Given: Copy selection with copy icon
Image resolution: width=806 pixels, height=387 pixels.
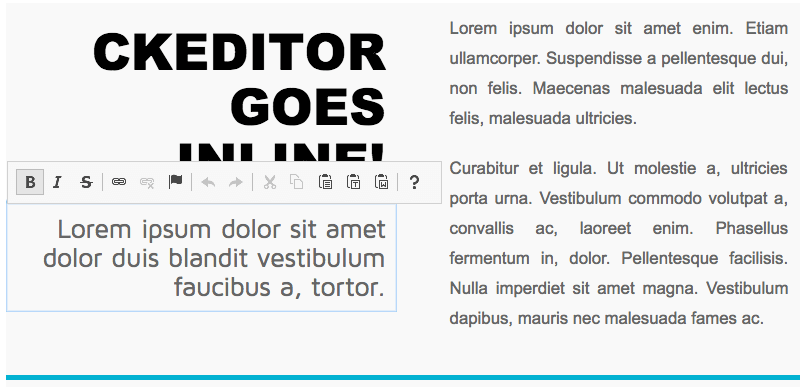Looking at the screenshot, I should coord(297,182).
